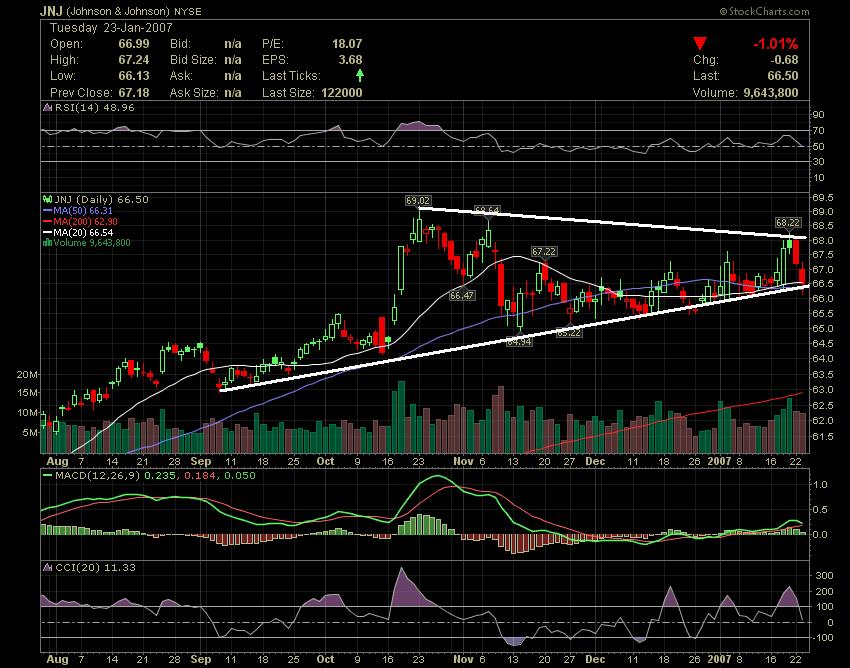Click the 20M tick on the volume axis
The height and width of the screenshot is (668, 850).
coord(28,375)
